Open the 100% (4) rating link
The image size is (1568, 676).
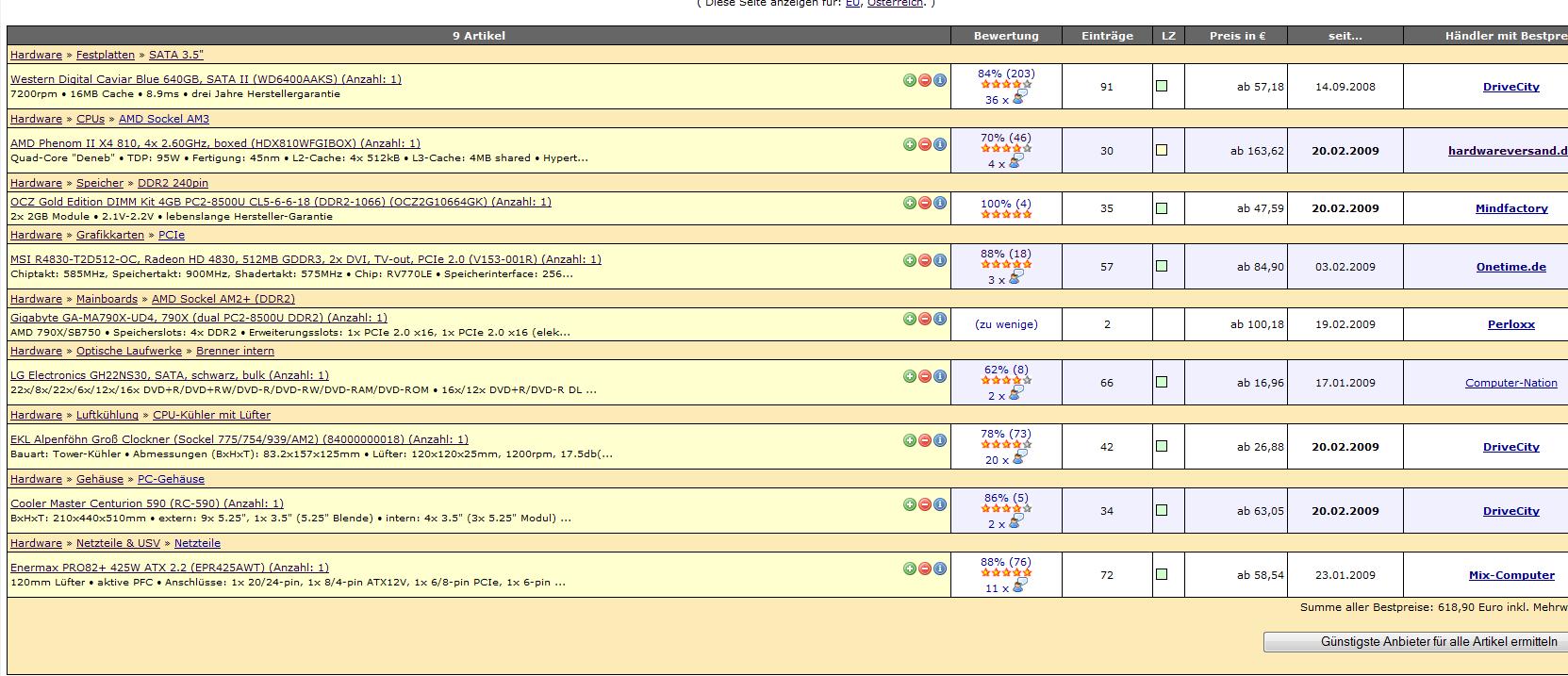tap(1006, 204)
